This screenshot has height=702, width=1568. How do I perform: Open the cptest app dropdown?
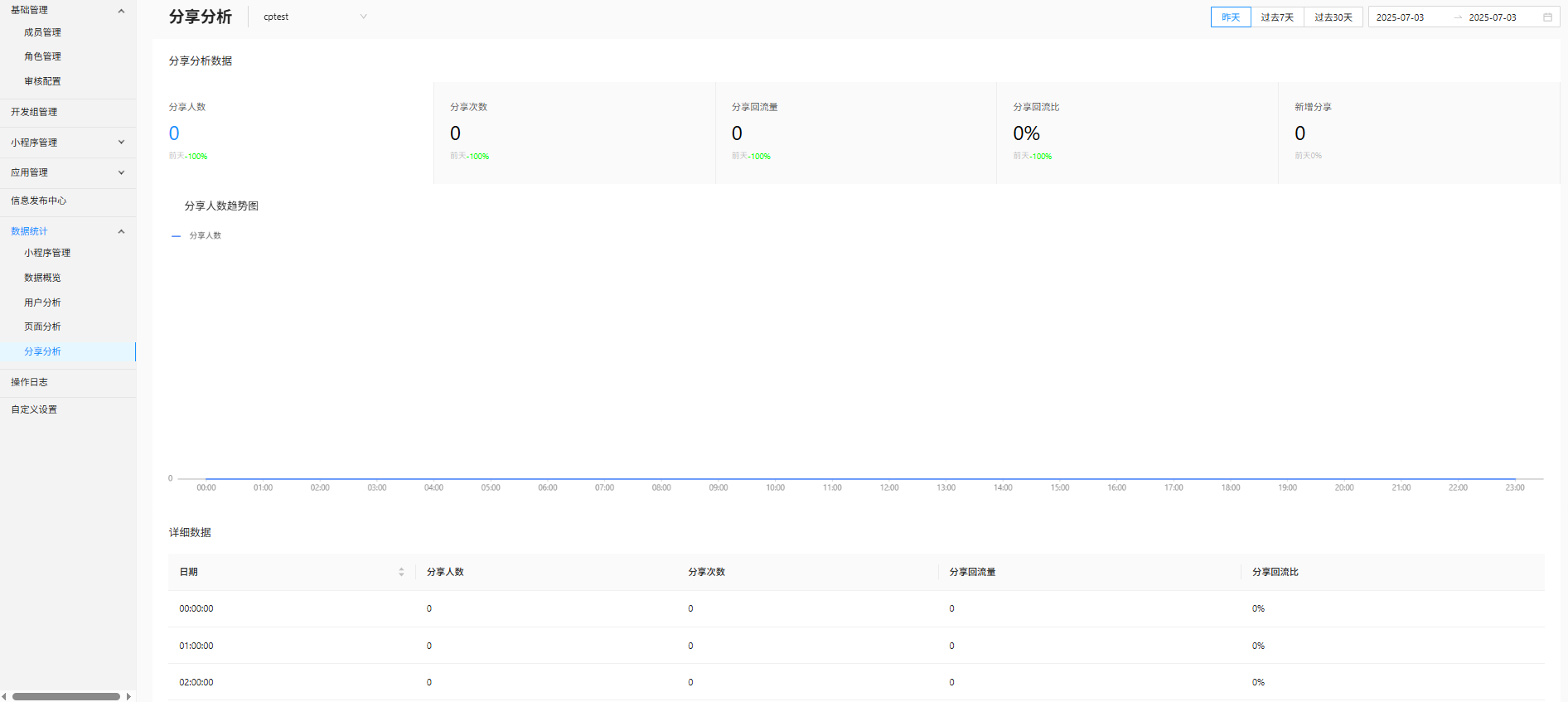click(x=315, y=17)
